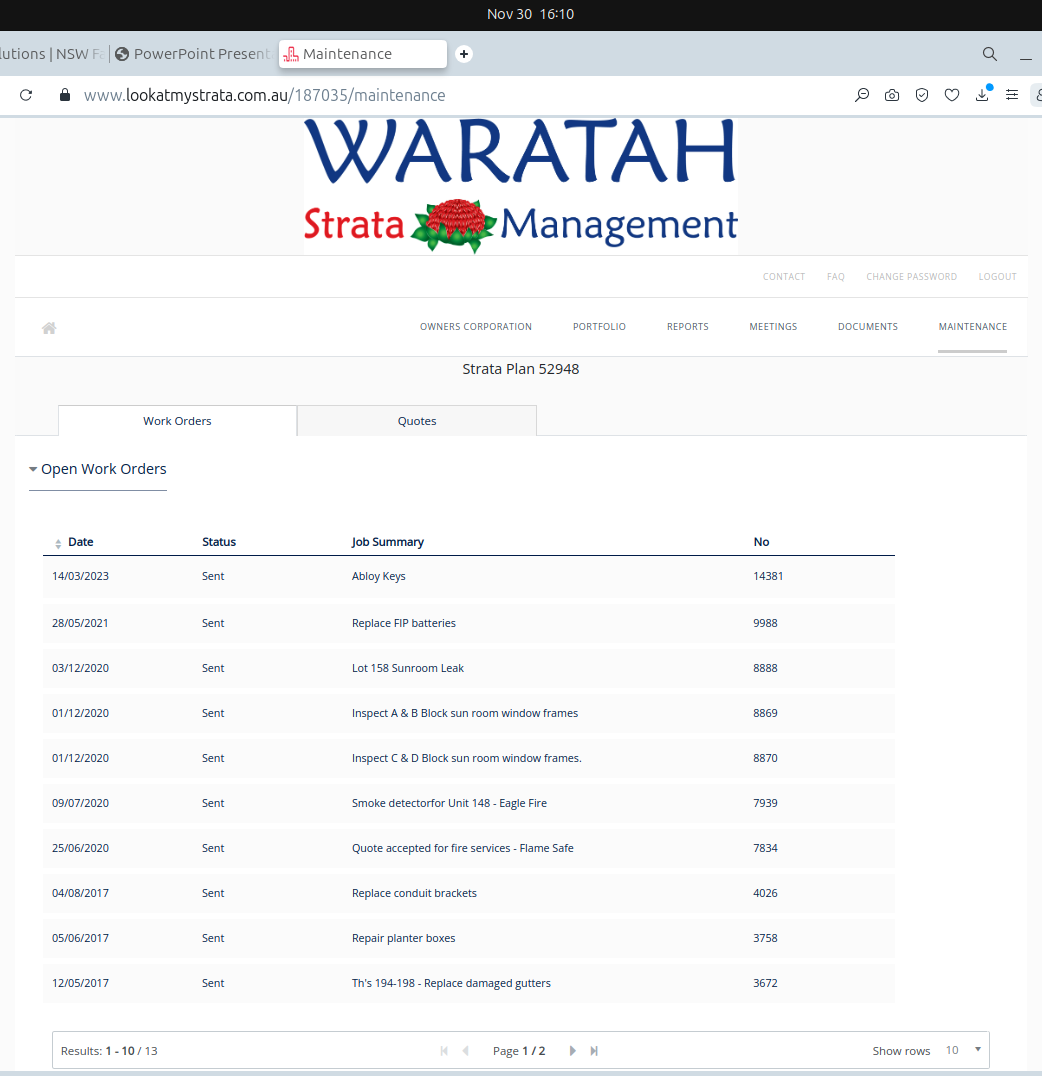This screenshot has height=1076, width=1042.
Task: Click the heart bookmarks icon
Action: click(951, 95)
